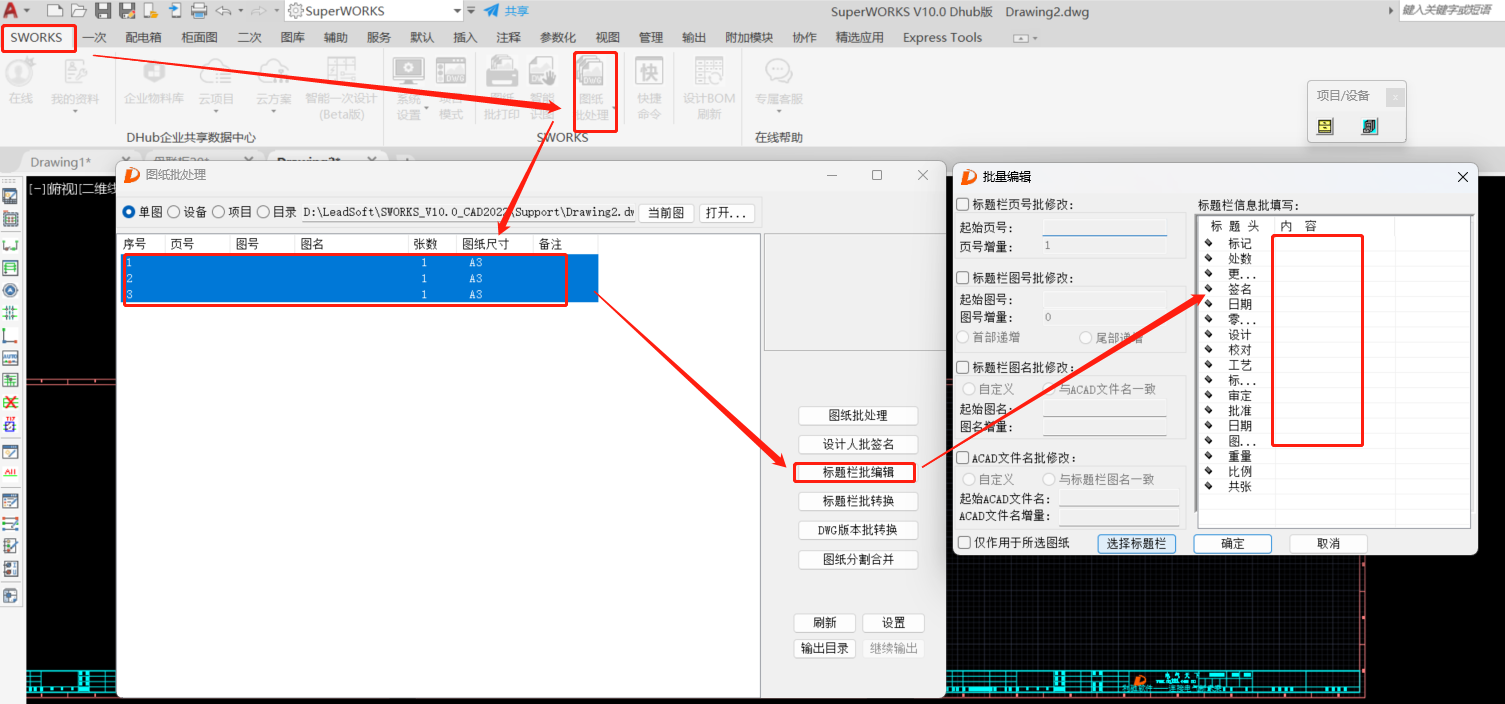Open the Express Tools ribbon tab
The height and width of the screenshot is (704, 1505).
coord(942,38)
